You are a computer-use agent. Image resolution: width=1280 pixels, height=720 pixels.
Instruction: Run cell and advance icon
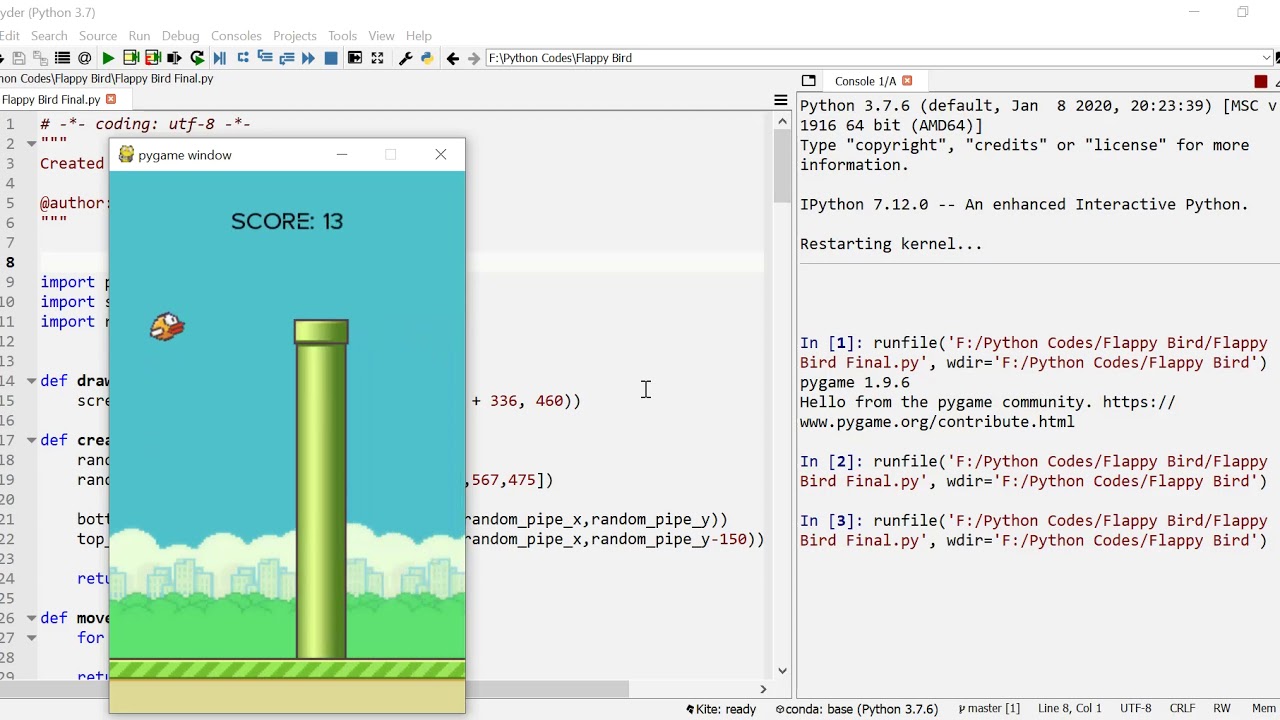pyautogui.click(x=152, y=58)
